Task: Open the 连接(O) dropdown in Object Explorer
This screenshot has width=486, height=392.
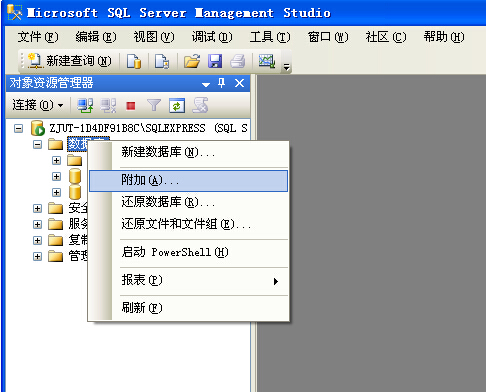Action: (x=38, y=105)
